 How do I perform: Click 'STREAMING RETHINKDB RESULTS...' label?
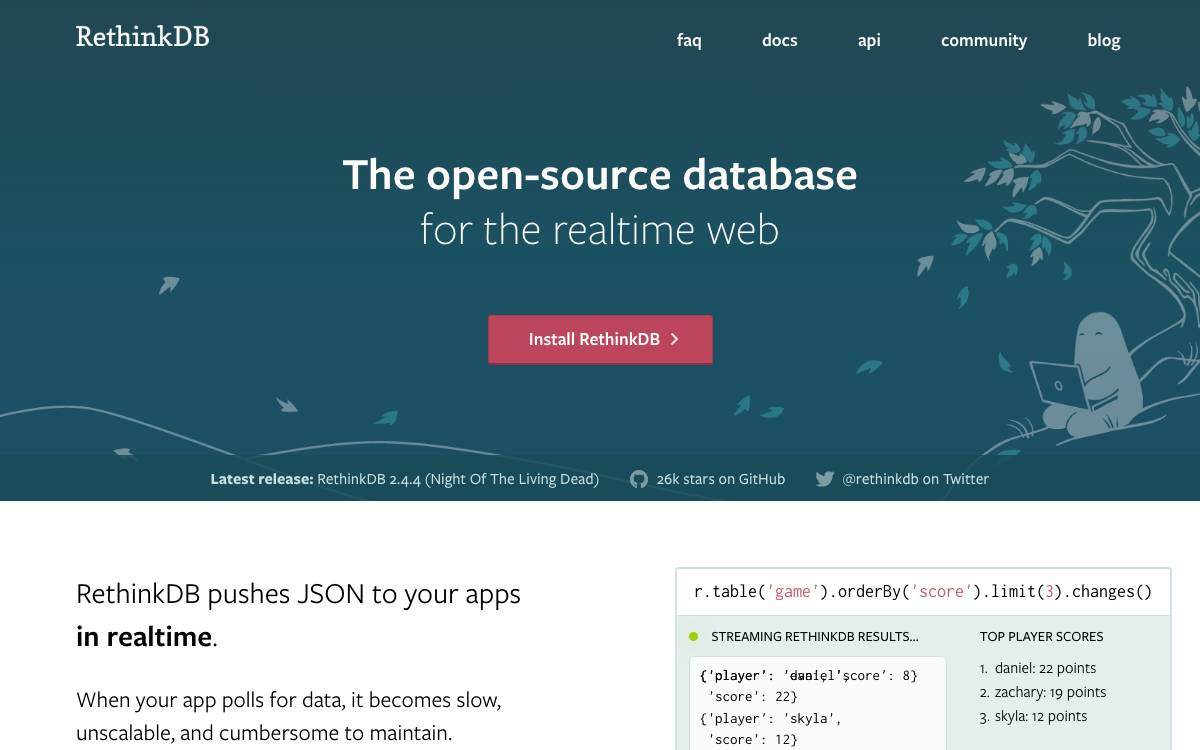click(x=815, y=636)
